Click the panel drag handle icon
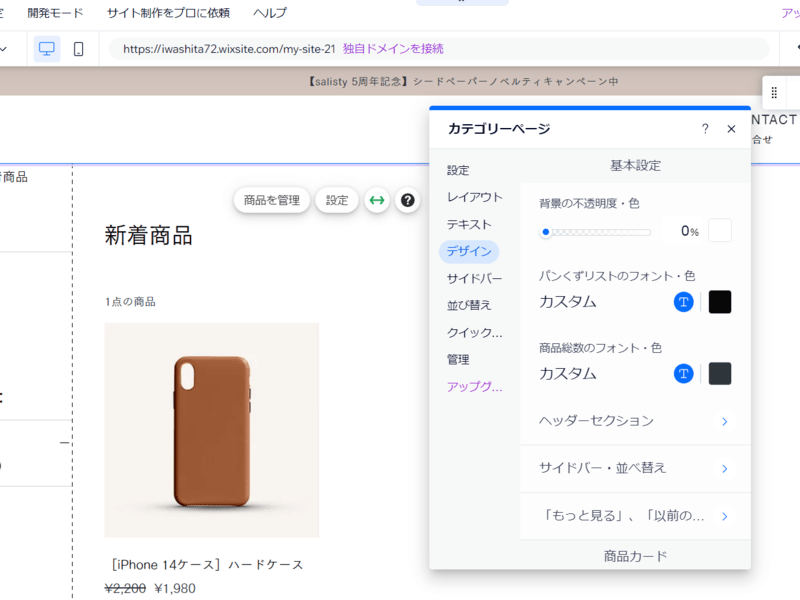 pyautogui.click(x=774, y=93)
